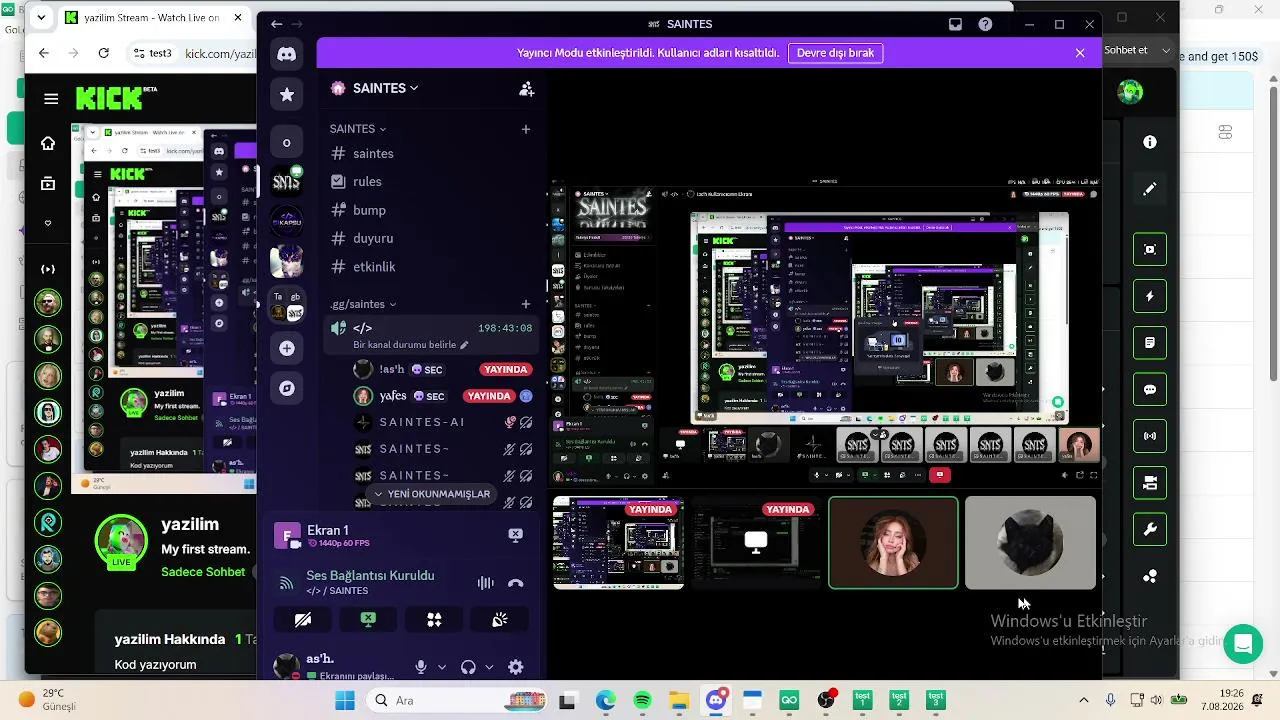Screen dimensions: 1280x720
Task: Open Spotify from the taskbar
Action: click(x=642, y=700)
